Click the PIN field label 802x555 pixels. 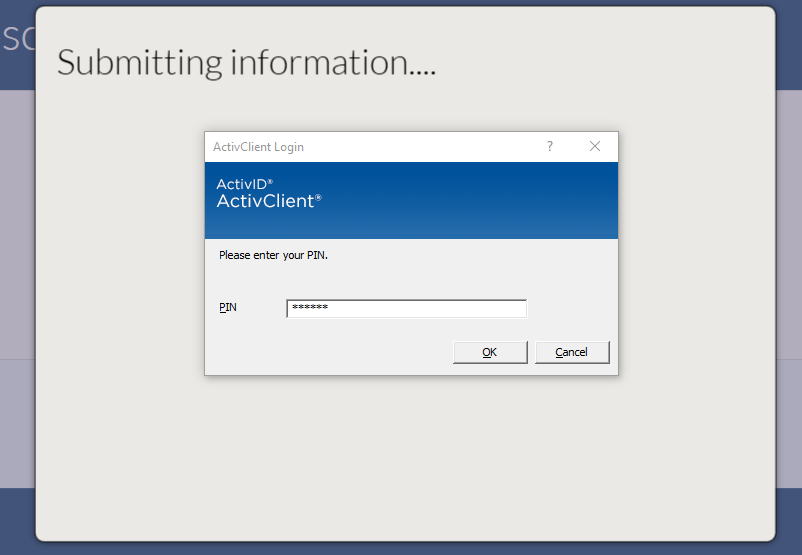click(228, 307)
